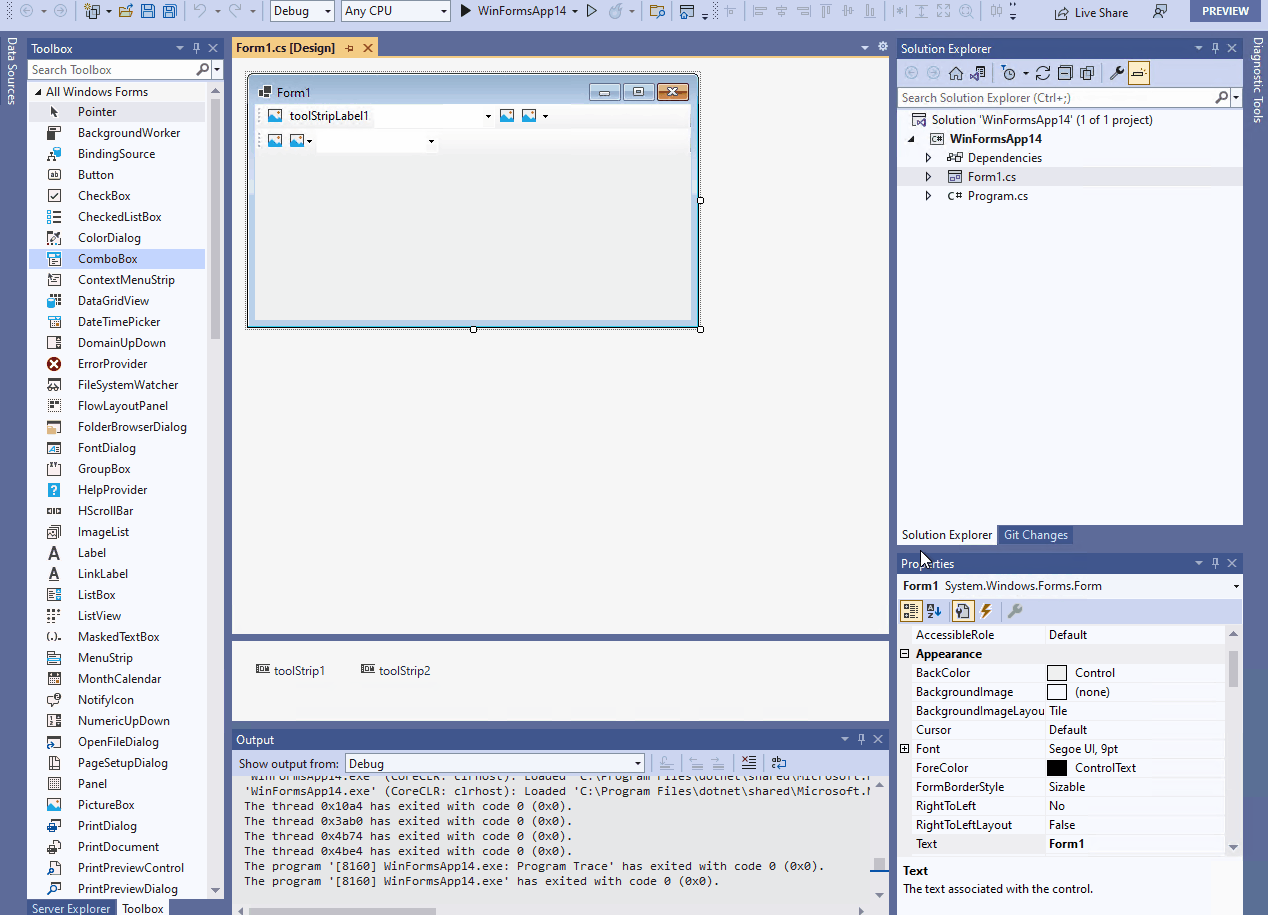
Task: Collapse the Appearance category in Properties
Action: pos(904,653)
